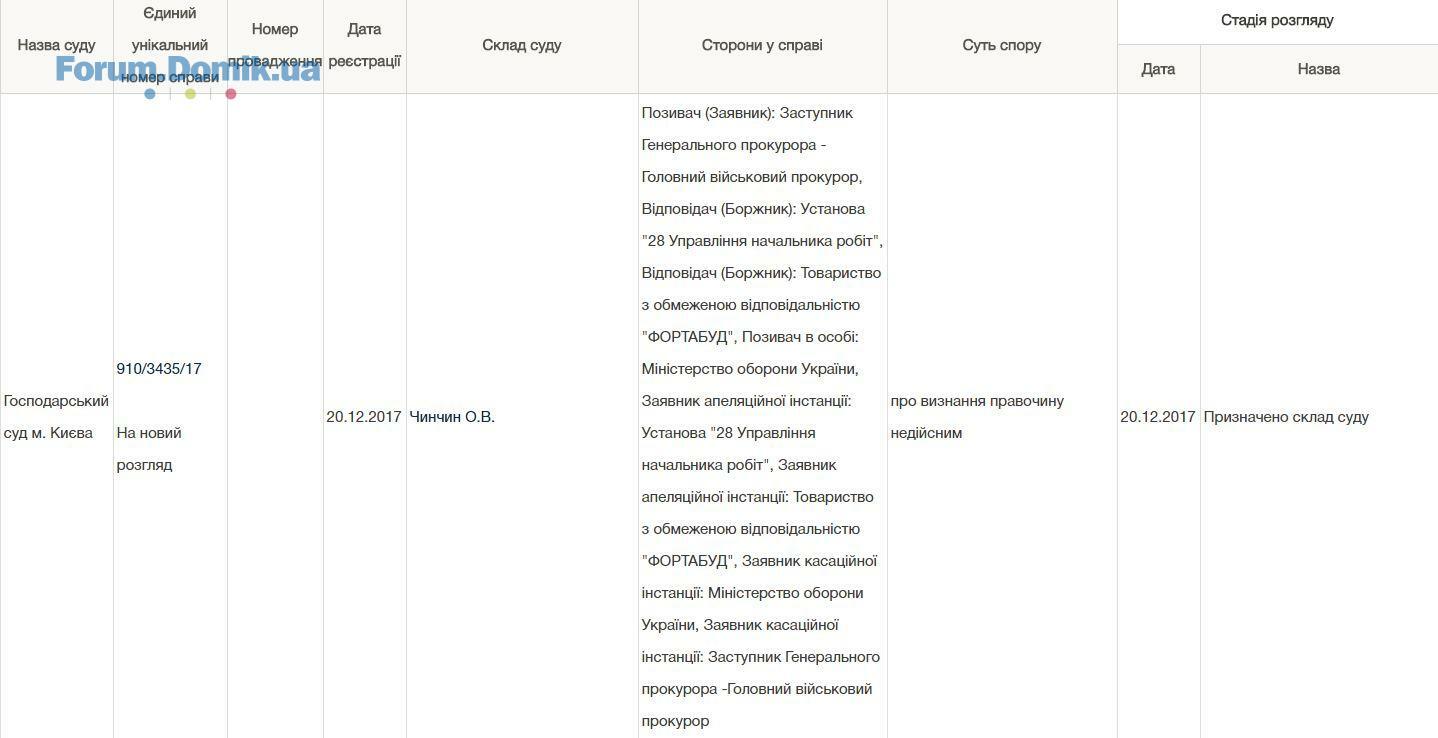Click the 'Дата' sub-header under Стадія розгляду
The width and height of the screenshot is (1438, 738).
(x=1158, y=69)
